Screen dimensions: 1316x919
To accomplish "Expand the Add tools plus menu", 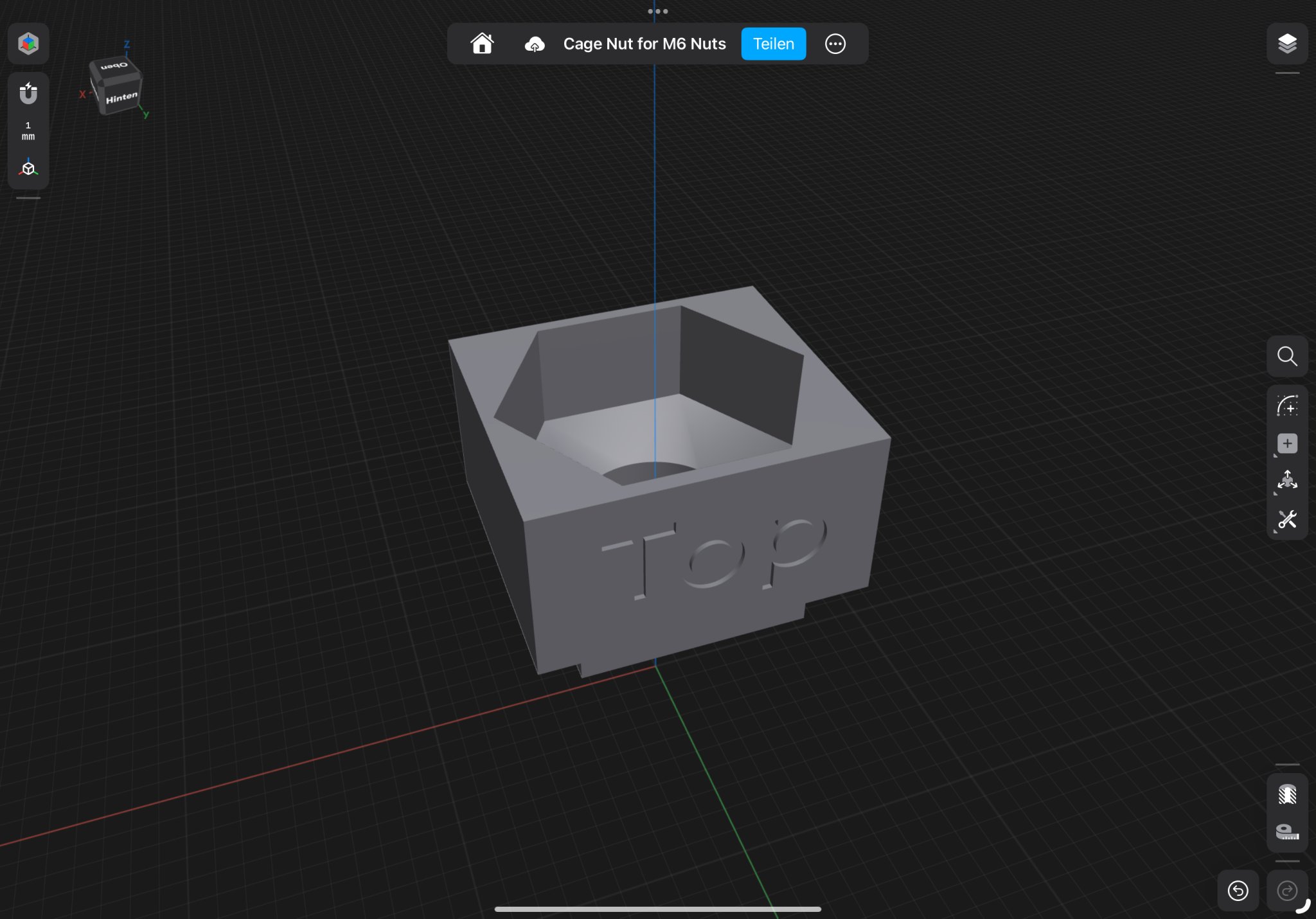I will (x=1287, y=443).
